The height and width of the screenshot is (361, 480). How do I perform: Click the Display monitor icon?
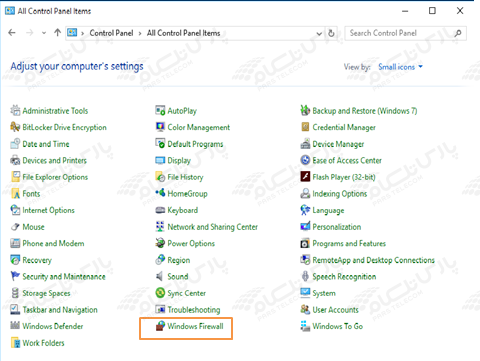pos(160,160)
